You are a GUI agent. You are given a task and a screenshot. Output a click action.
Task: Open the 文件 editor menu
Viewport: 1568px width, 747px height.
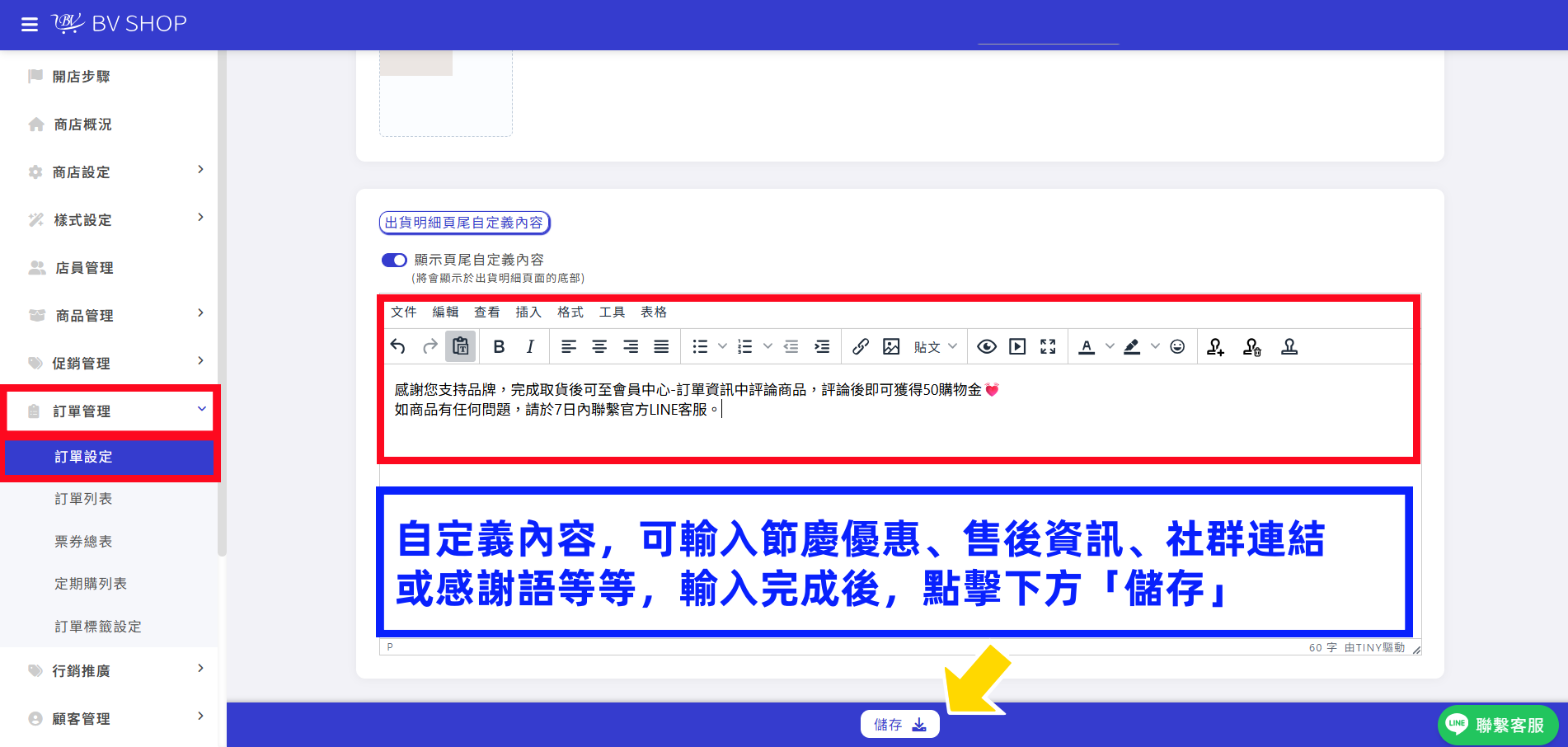pyautogui.click(x=404, y=312)
